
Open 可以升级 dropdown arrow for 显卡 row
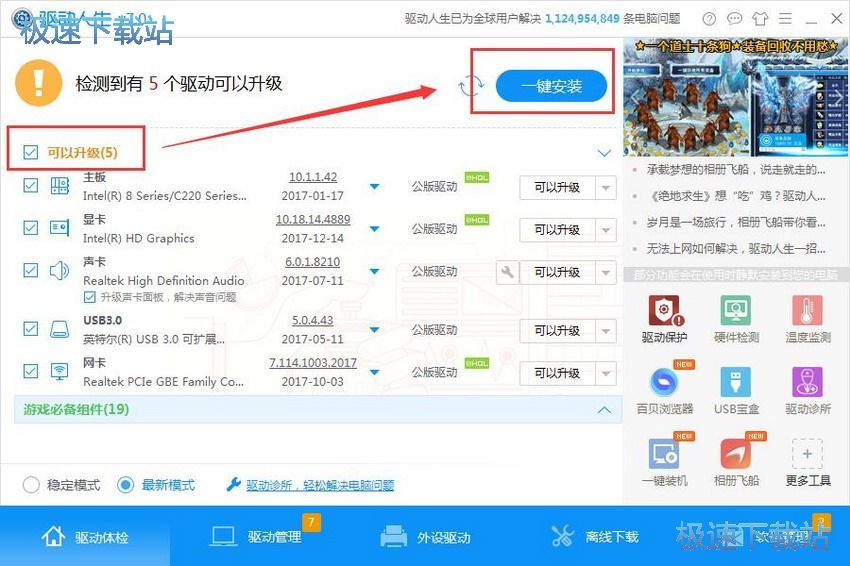pos(606,230)
